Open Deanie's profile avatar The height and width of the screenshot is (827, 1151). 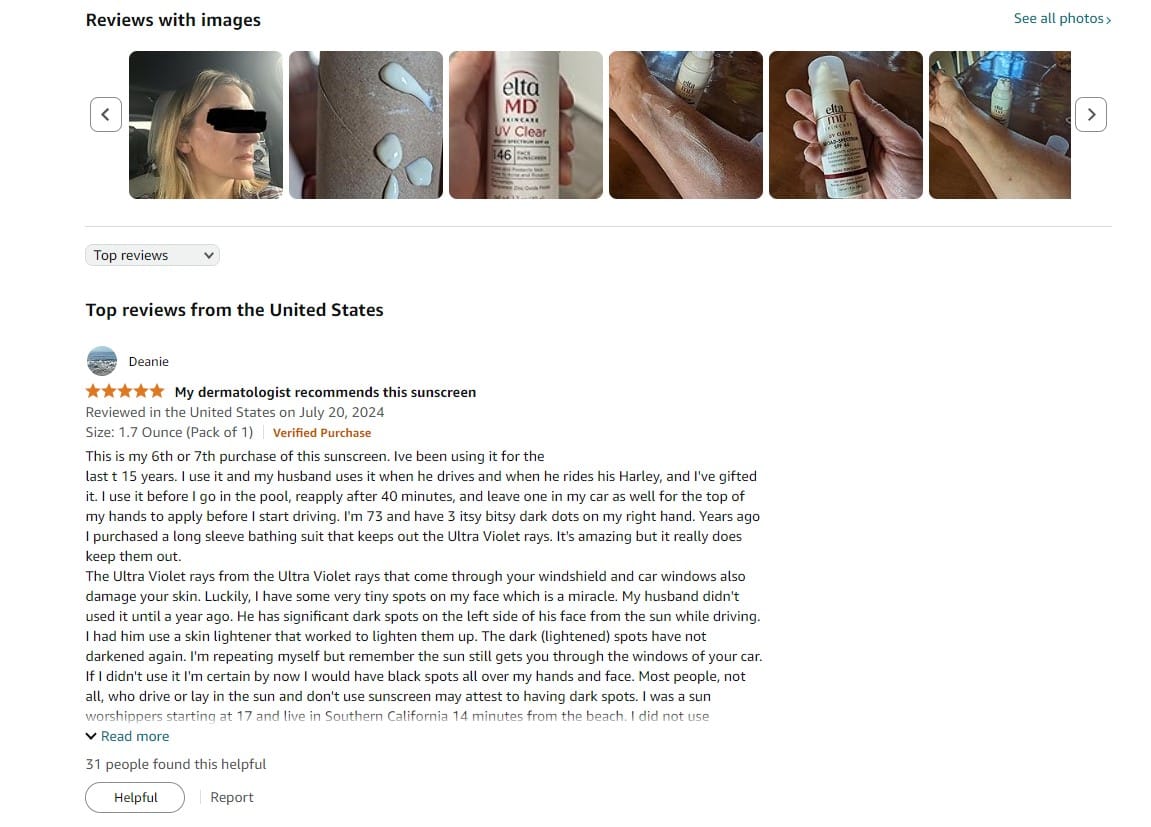click(x=101, y=361)
